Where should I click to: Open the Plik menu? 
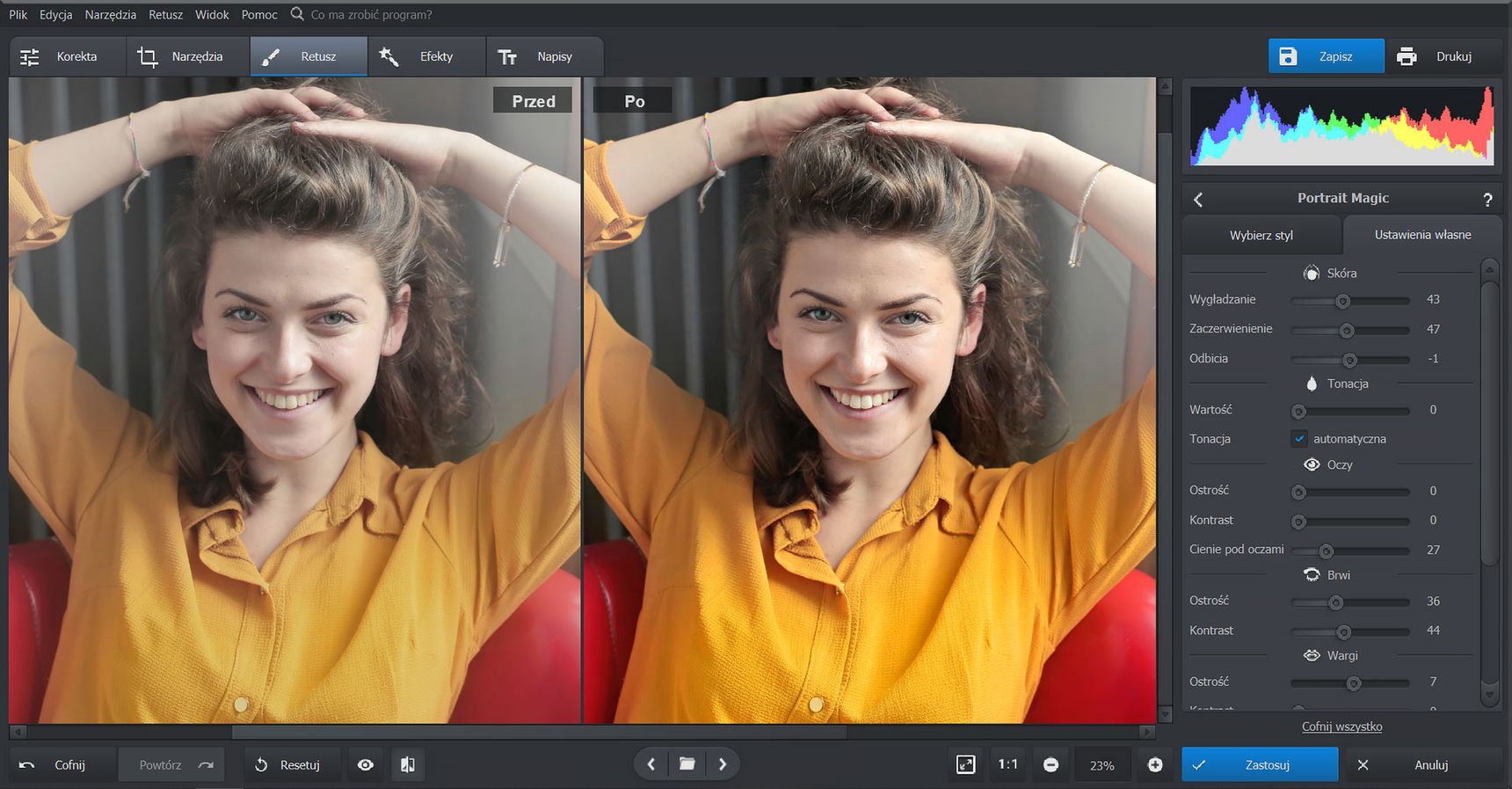18,15
